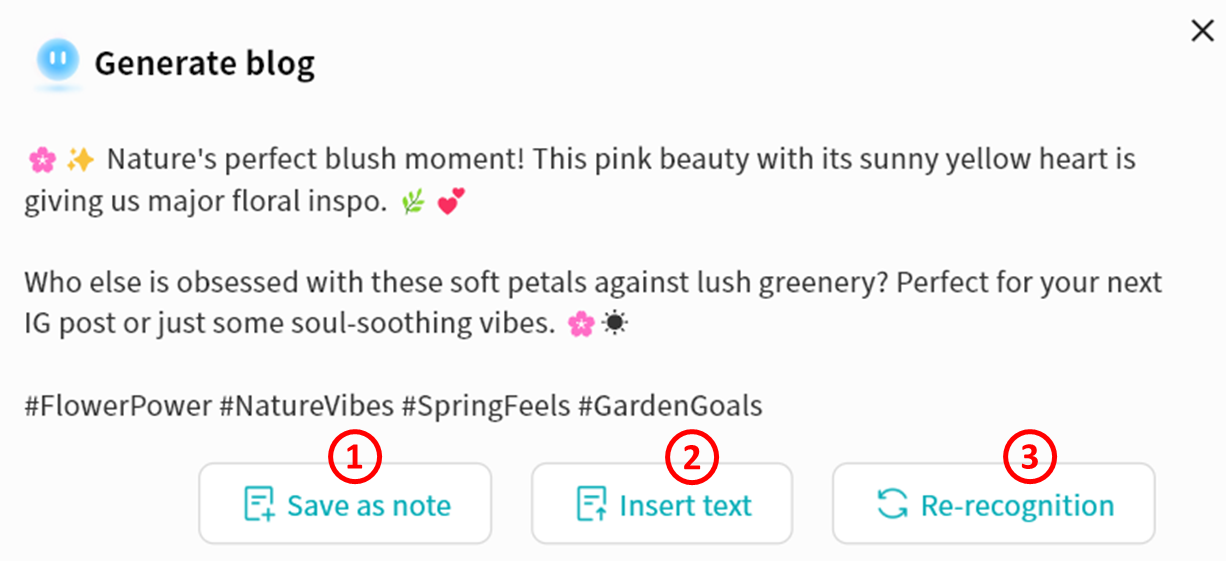The image size is (1226, 561).
Task: Click the red circled number 1 marker
Action: click(x=355, y=457)
